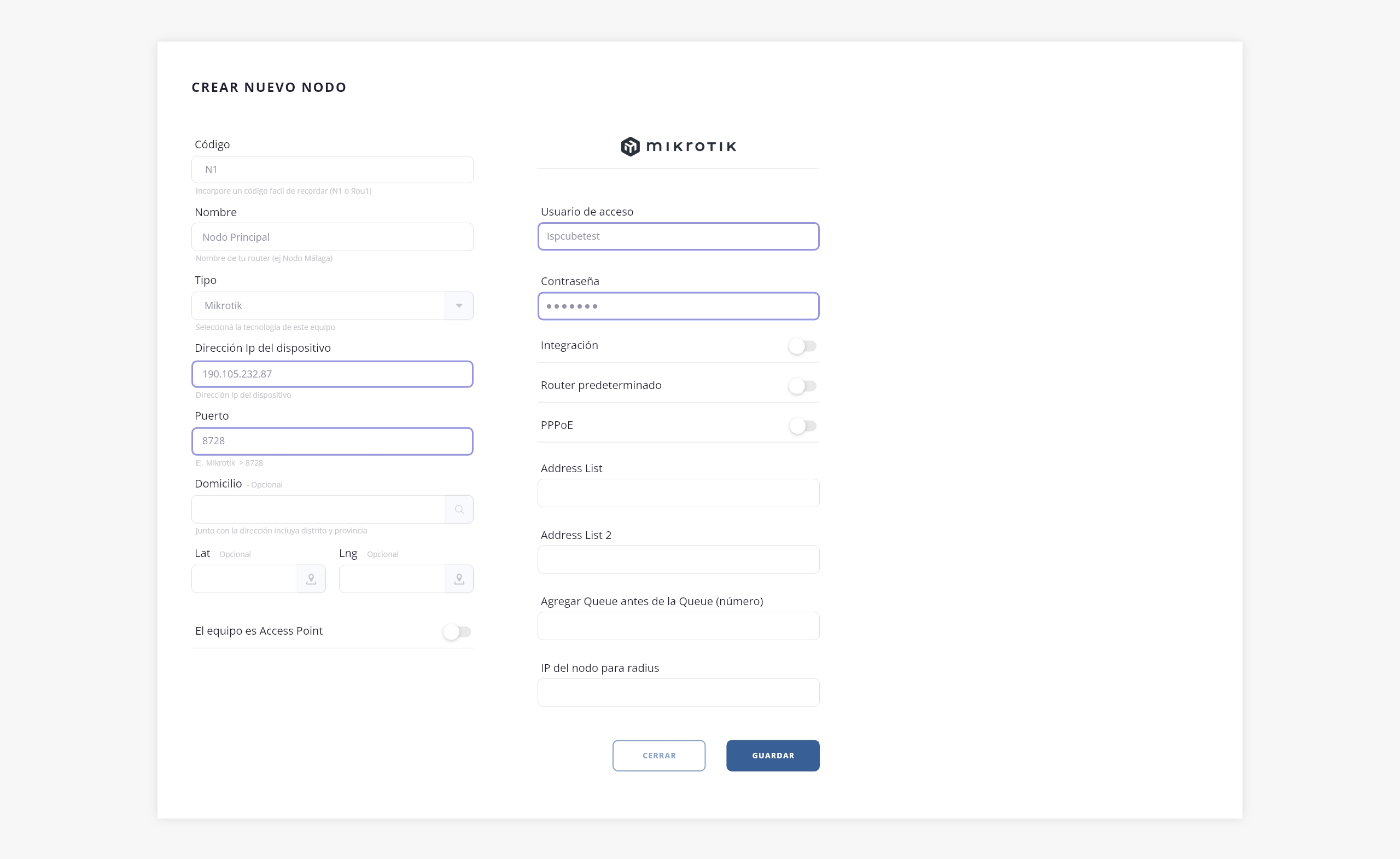This screenshot has width=1400, height=859.
Task: Click the Address List 2 input
Action: point(678,559)
